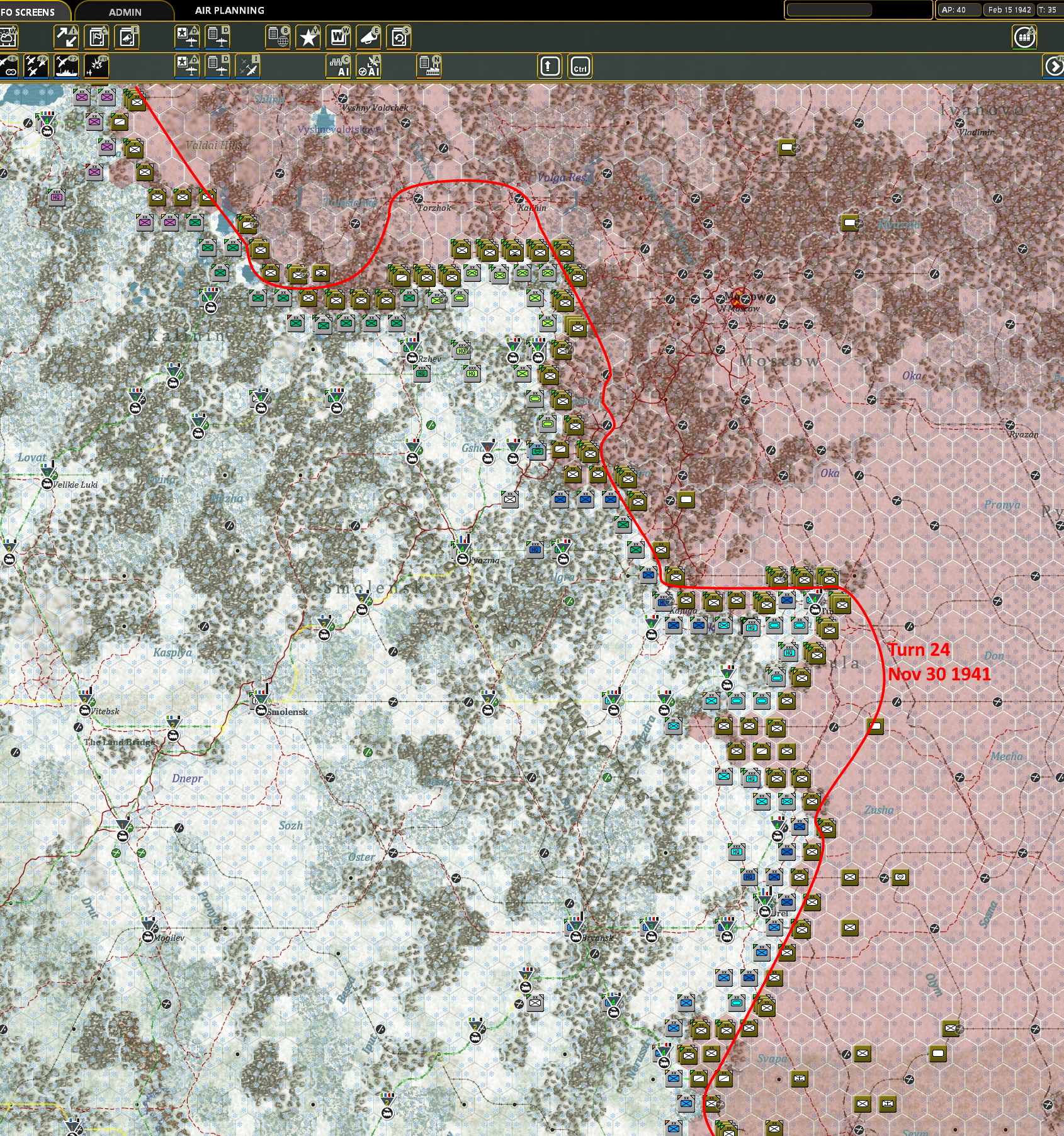Viewport: 1064px width, 1136px height.
Task: Click the empty status bar field at top
Action: pyautogui.click(x=829, y=9)
